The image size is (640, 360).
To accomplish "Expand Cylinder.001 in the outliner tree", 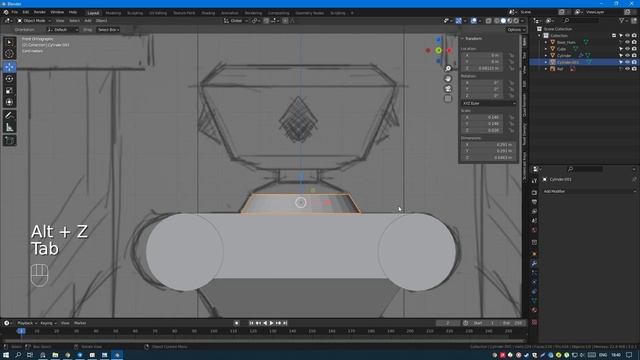I will [x=546, y=62].
